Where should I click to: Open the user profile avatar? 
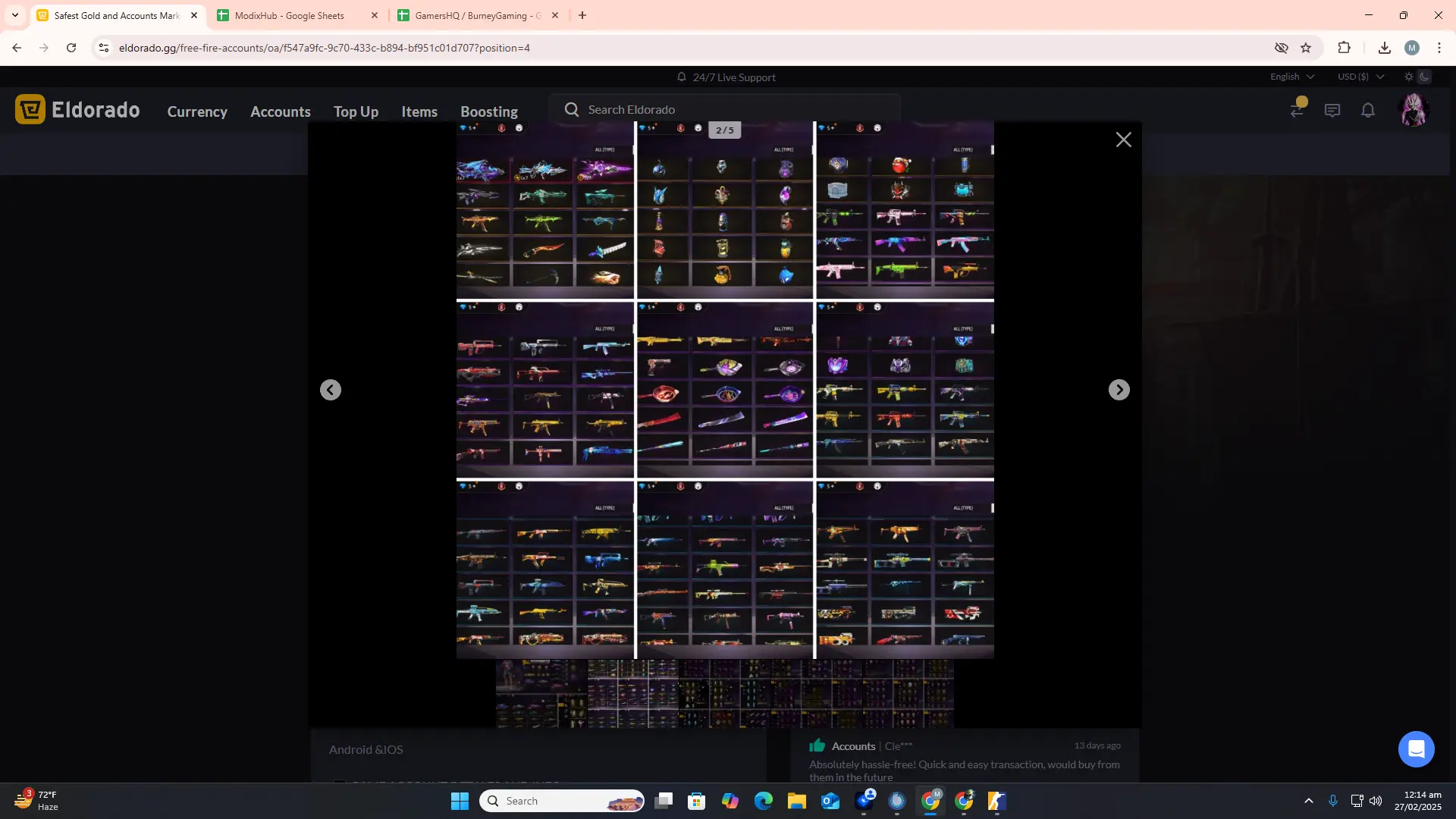pyautogui.click(x=1414, y=111)
